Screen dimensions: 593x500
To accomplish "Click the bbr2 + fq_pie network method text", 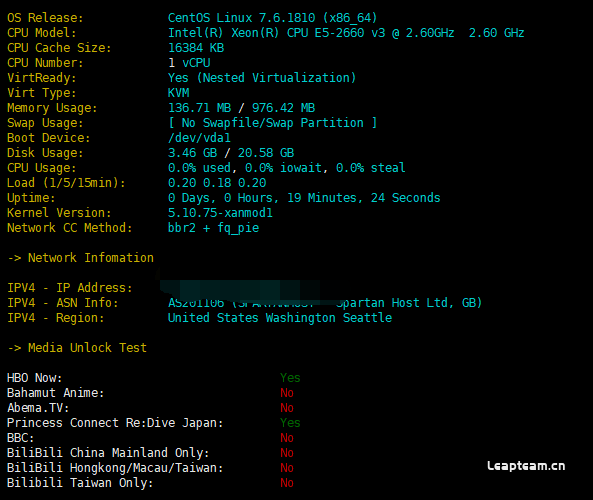I will pos(213,228).
